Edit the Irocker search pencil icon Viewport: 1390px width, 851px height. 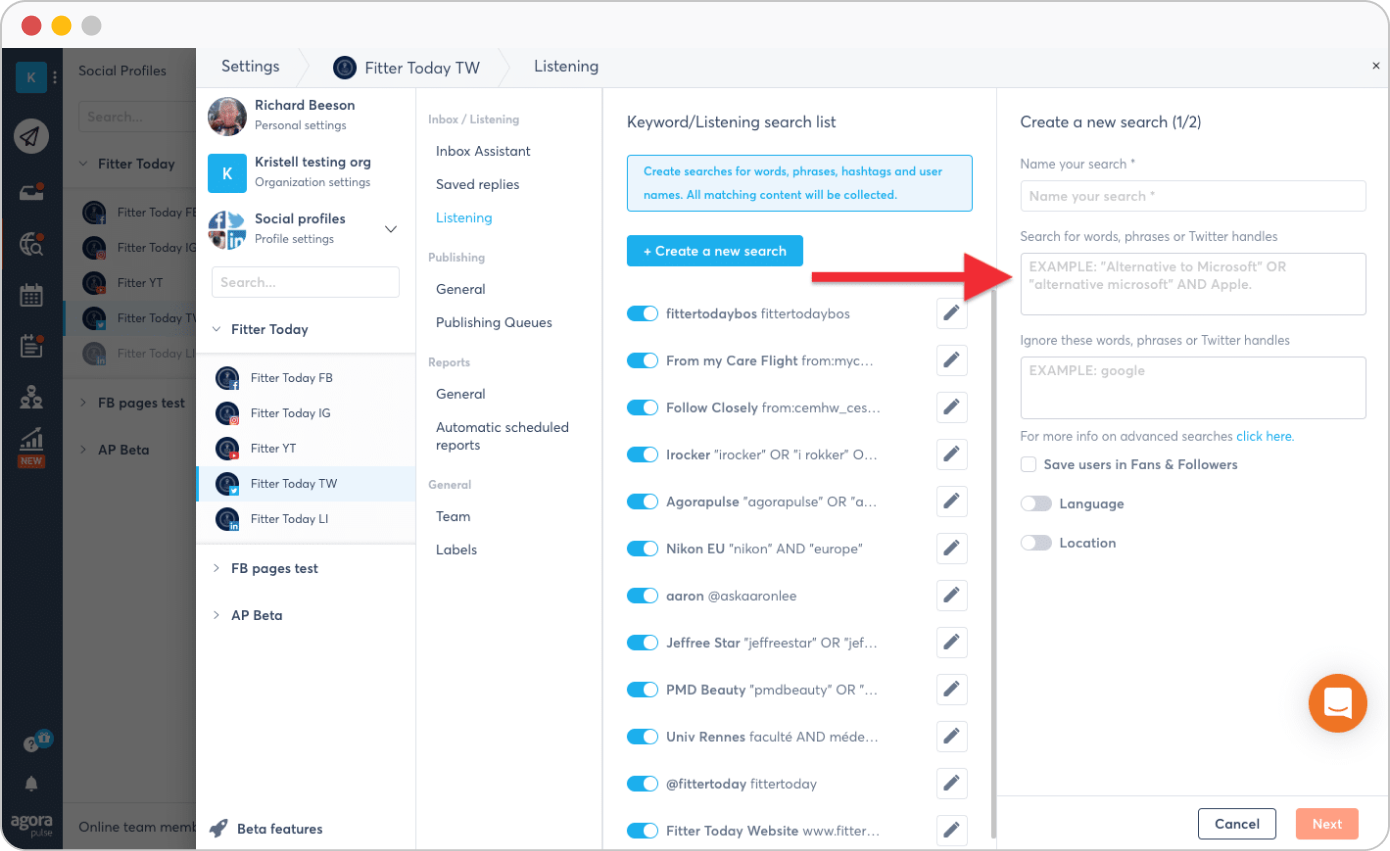point(952,455)
